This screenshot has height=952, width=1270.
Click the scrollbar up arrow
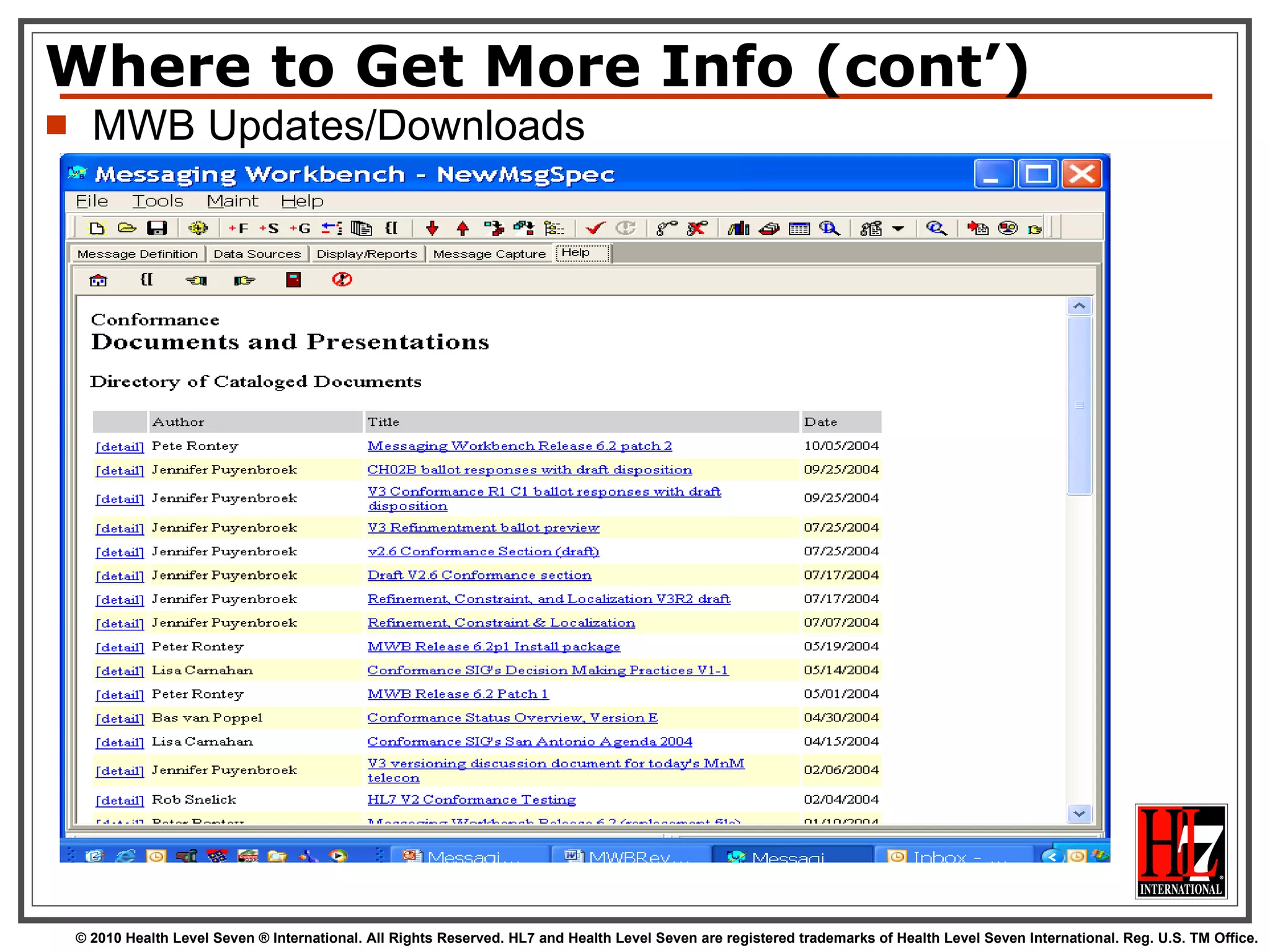pos(1080,306)
